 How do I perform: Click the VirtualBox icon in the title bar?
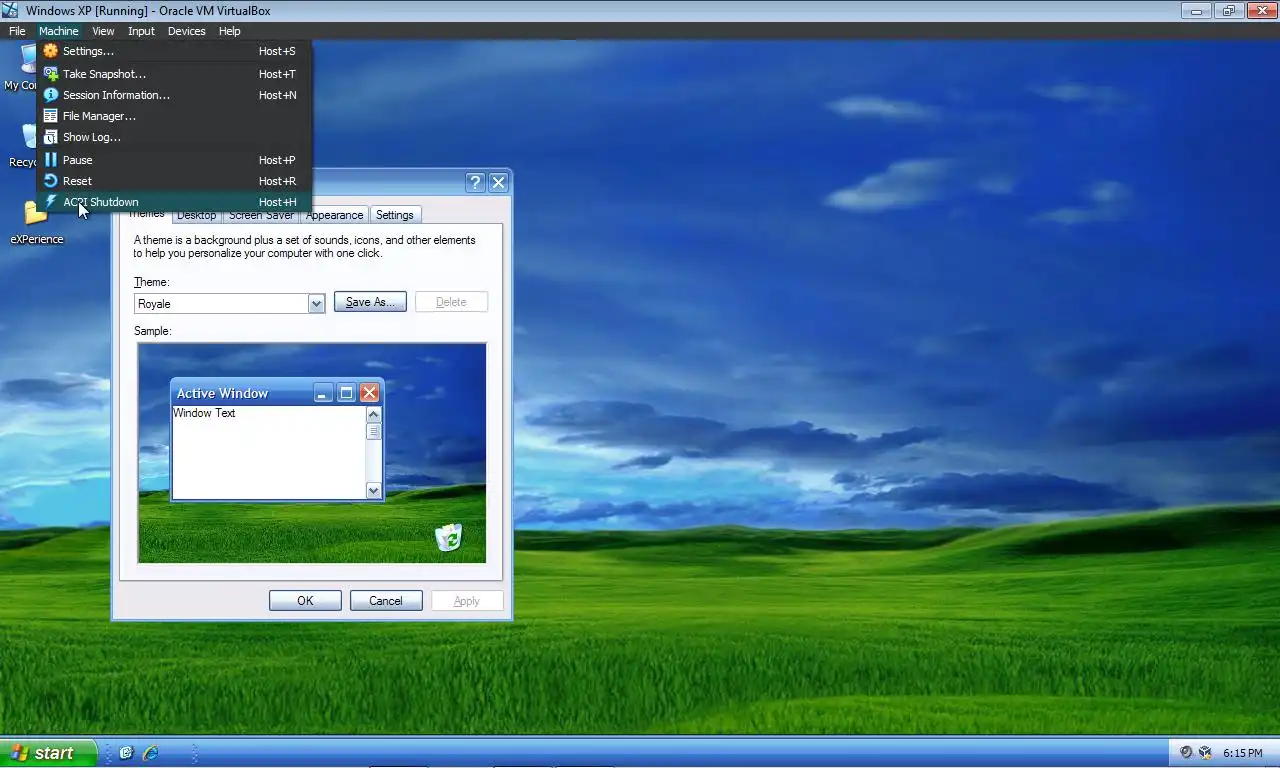[10, 10]
